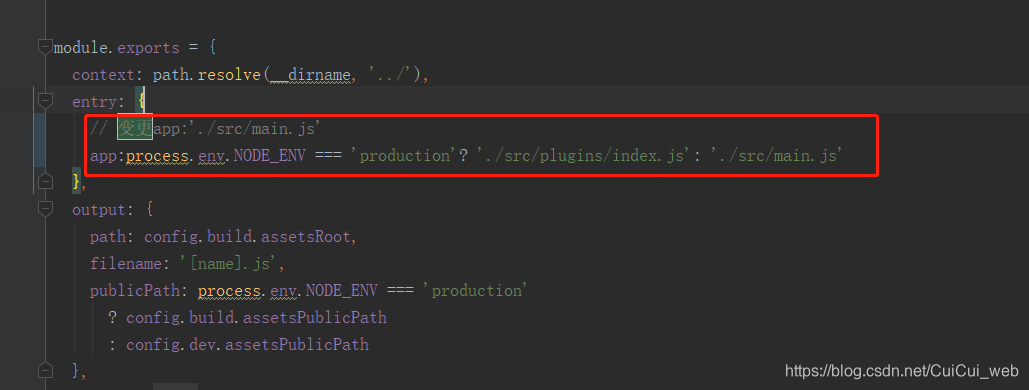Click the commented 变更app line
This screenshot has height=390, width=1029.
pyautogui.click(x=205, y=129)
